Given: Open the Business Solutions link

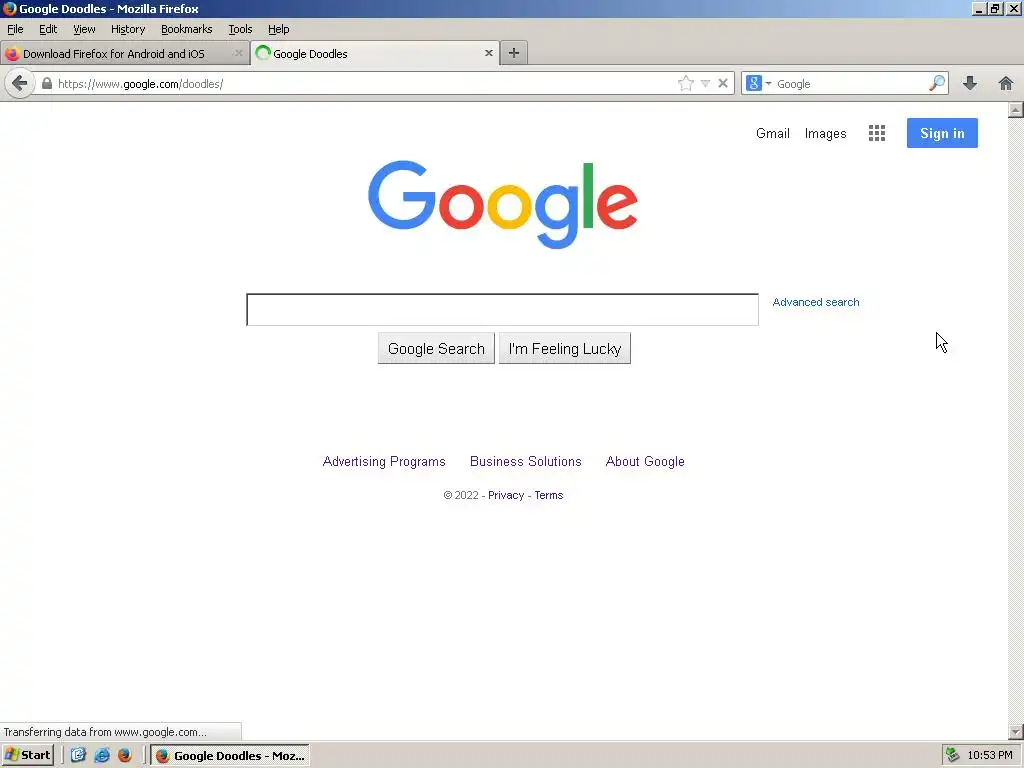Looking at the screenshot, I should click(526, 461).
